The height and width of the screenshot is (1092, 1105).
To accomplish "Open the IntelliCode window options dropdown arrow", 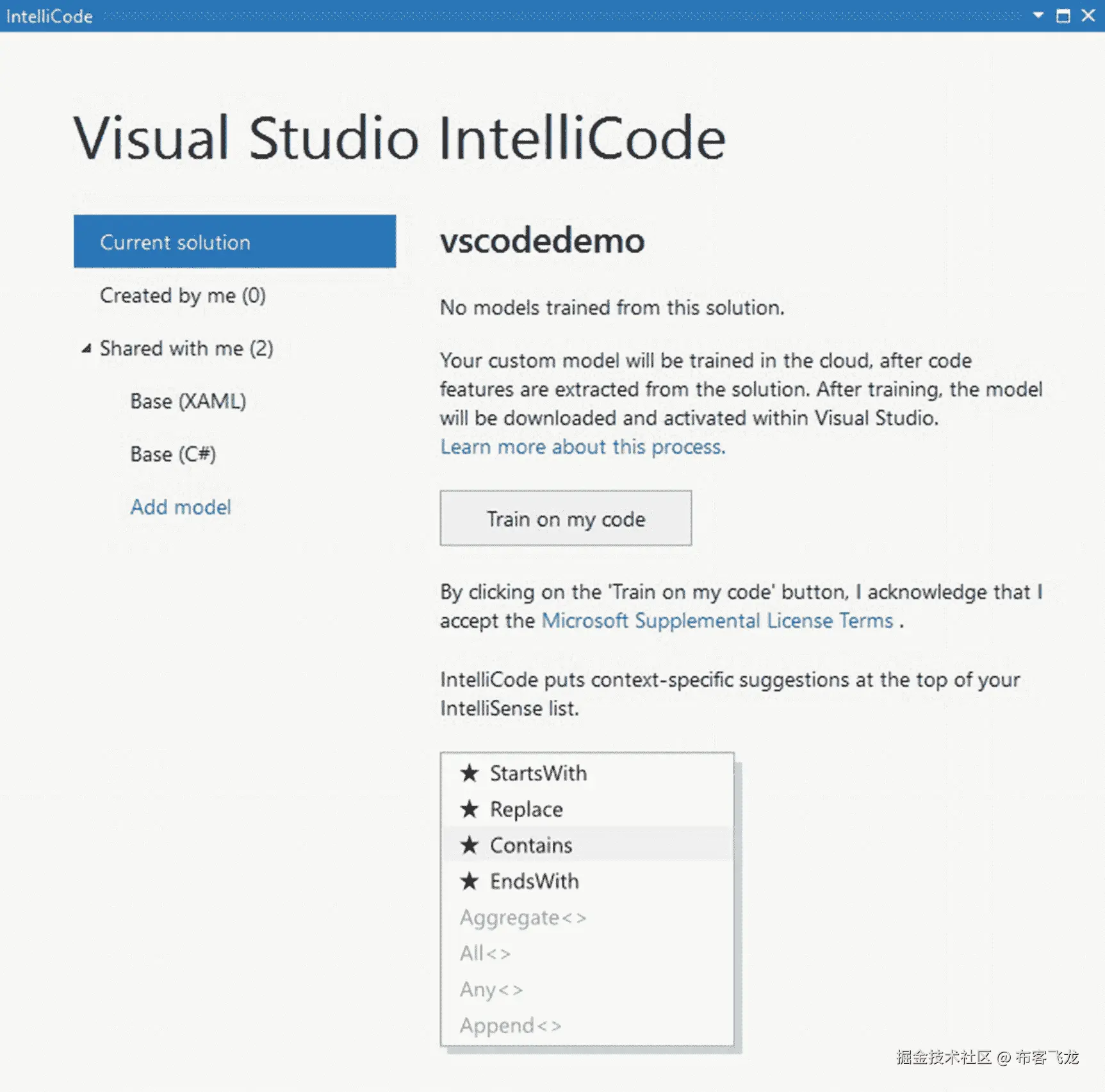I will click(x=1038, y=15).
